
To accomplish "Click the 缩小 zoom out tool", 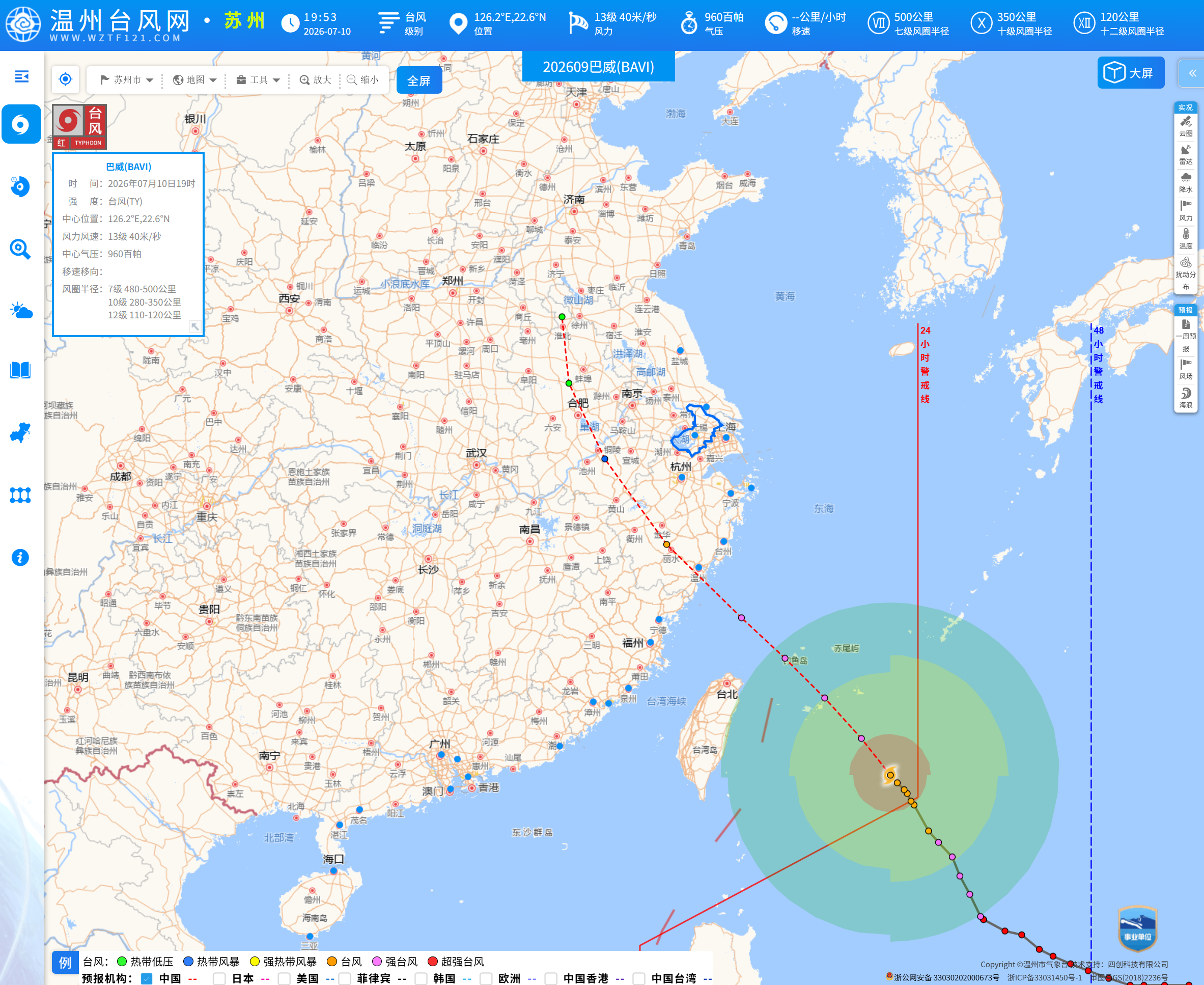I will pos(363,79).
